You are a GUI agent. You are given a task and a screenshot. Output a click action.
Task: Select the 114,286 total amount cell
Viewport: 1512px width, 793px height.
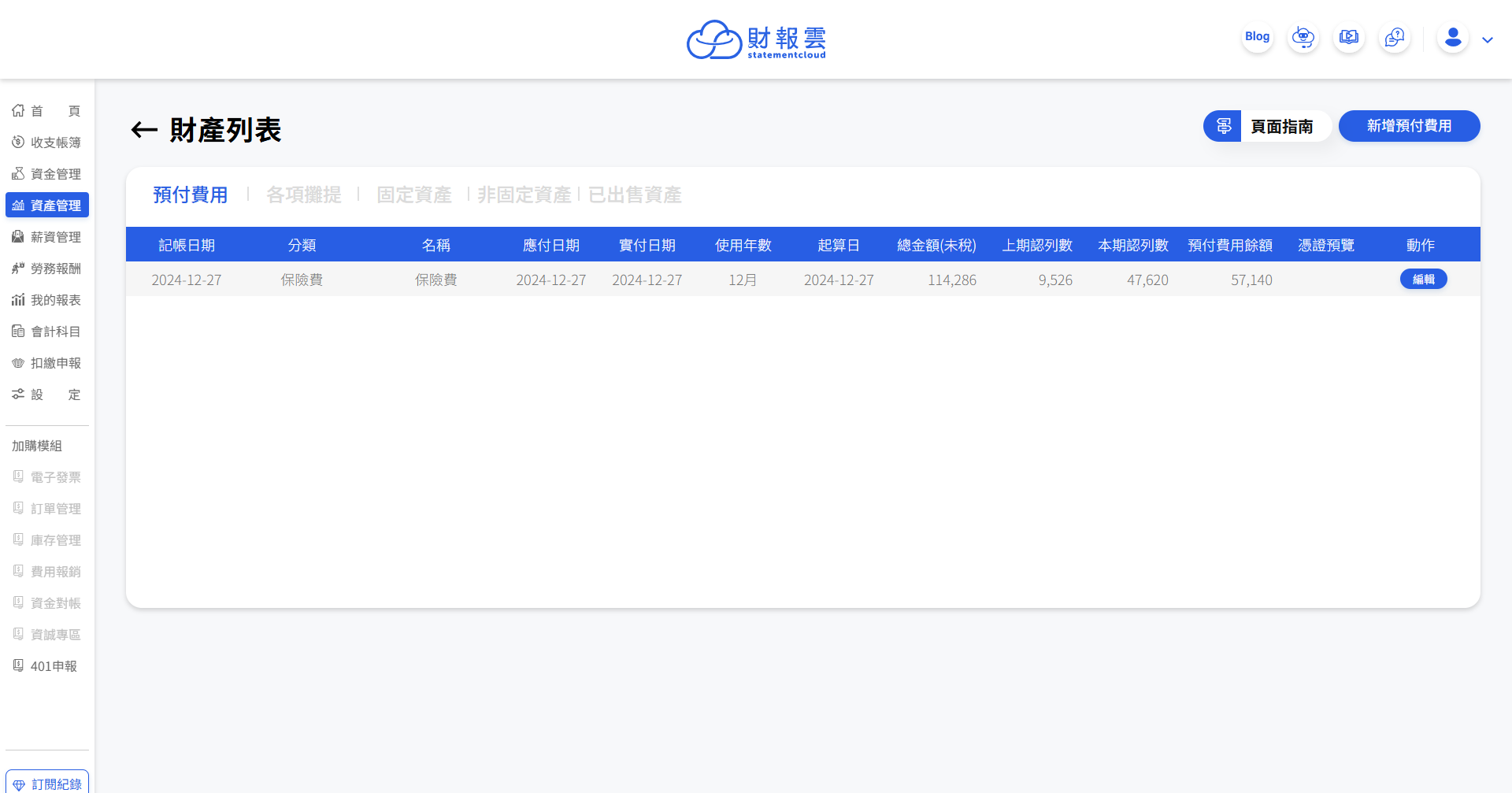pyautogui.click(x=951, y=280)
